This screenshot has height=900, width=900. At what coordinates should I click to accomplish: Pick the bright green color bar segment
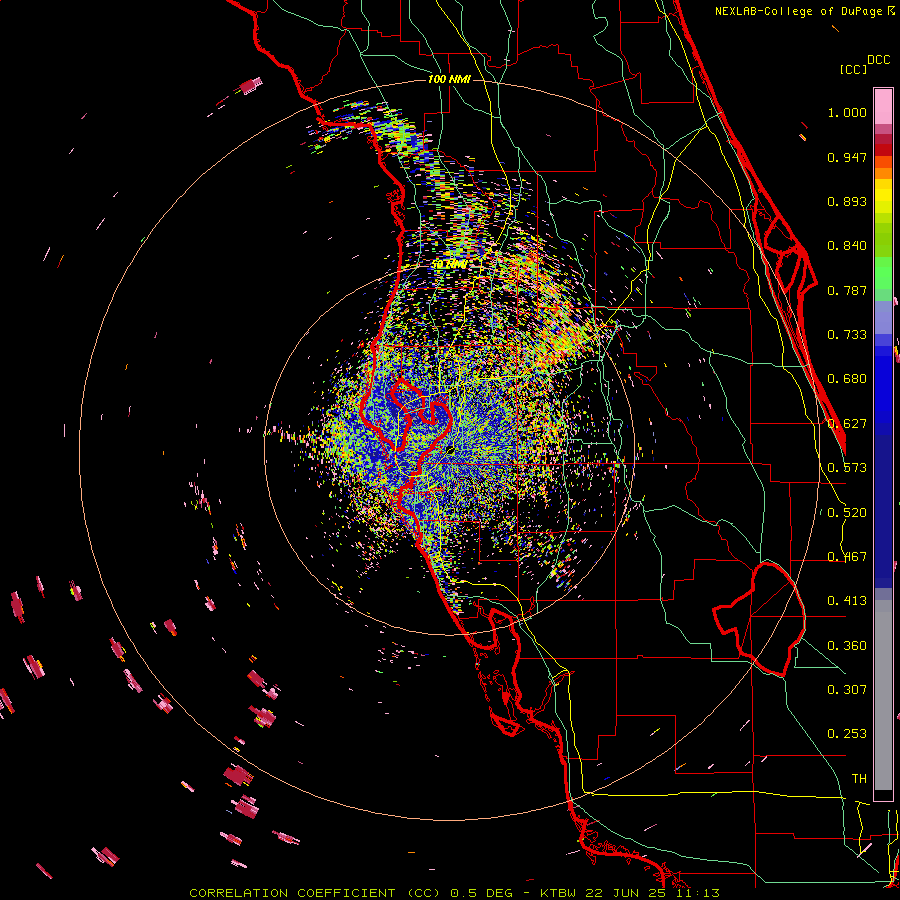click(883, 272)
